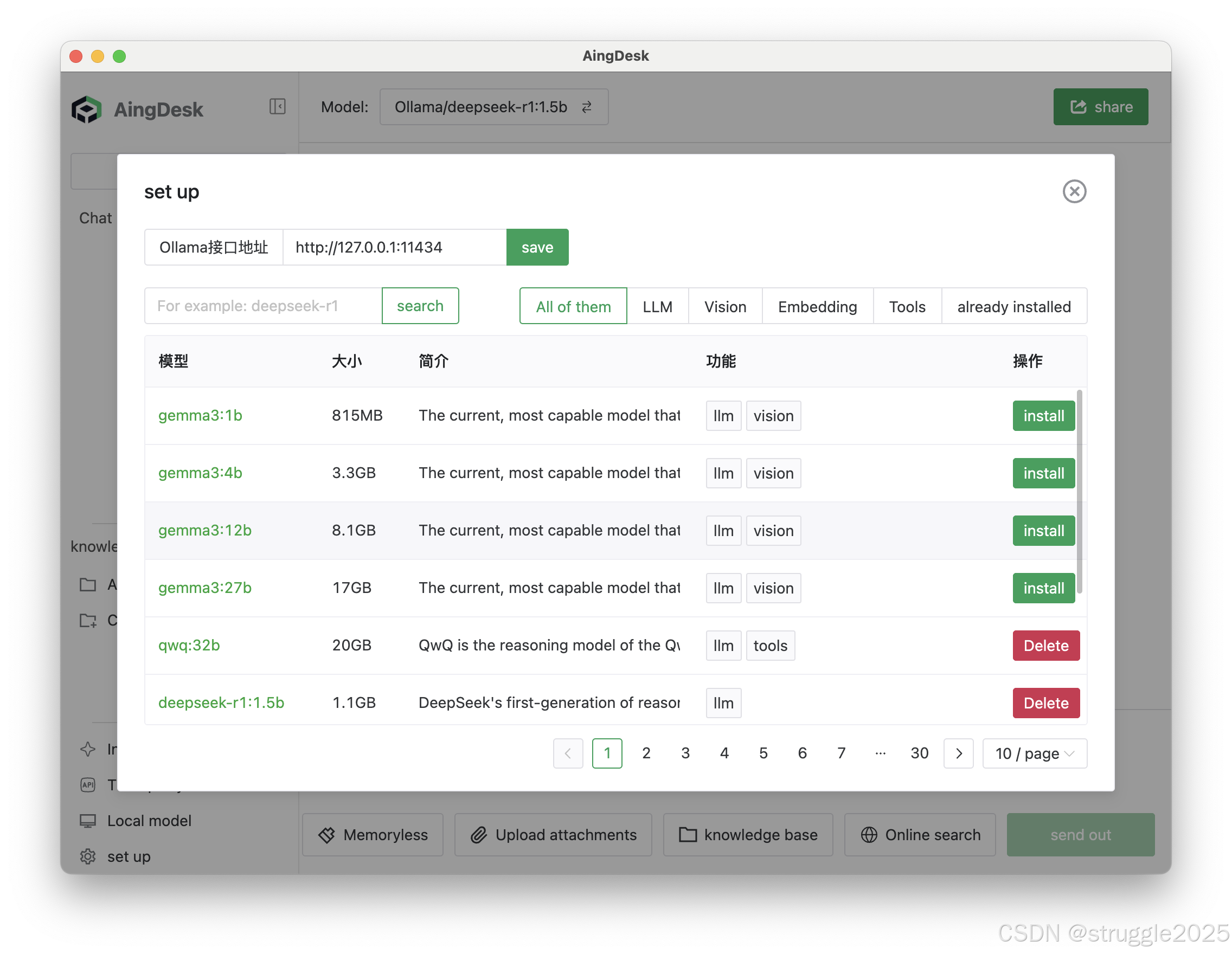The image size is (1232, 954).
Task: Open the gemma3:27b model link
Action: coord(205,588)
